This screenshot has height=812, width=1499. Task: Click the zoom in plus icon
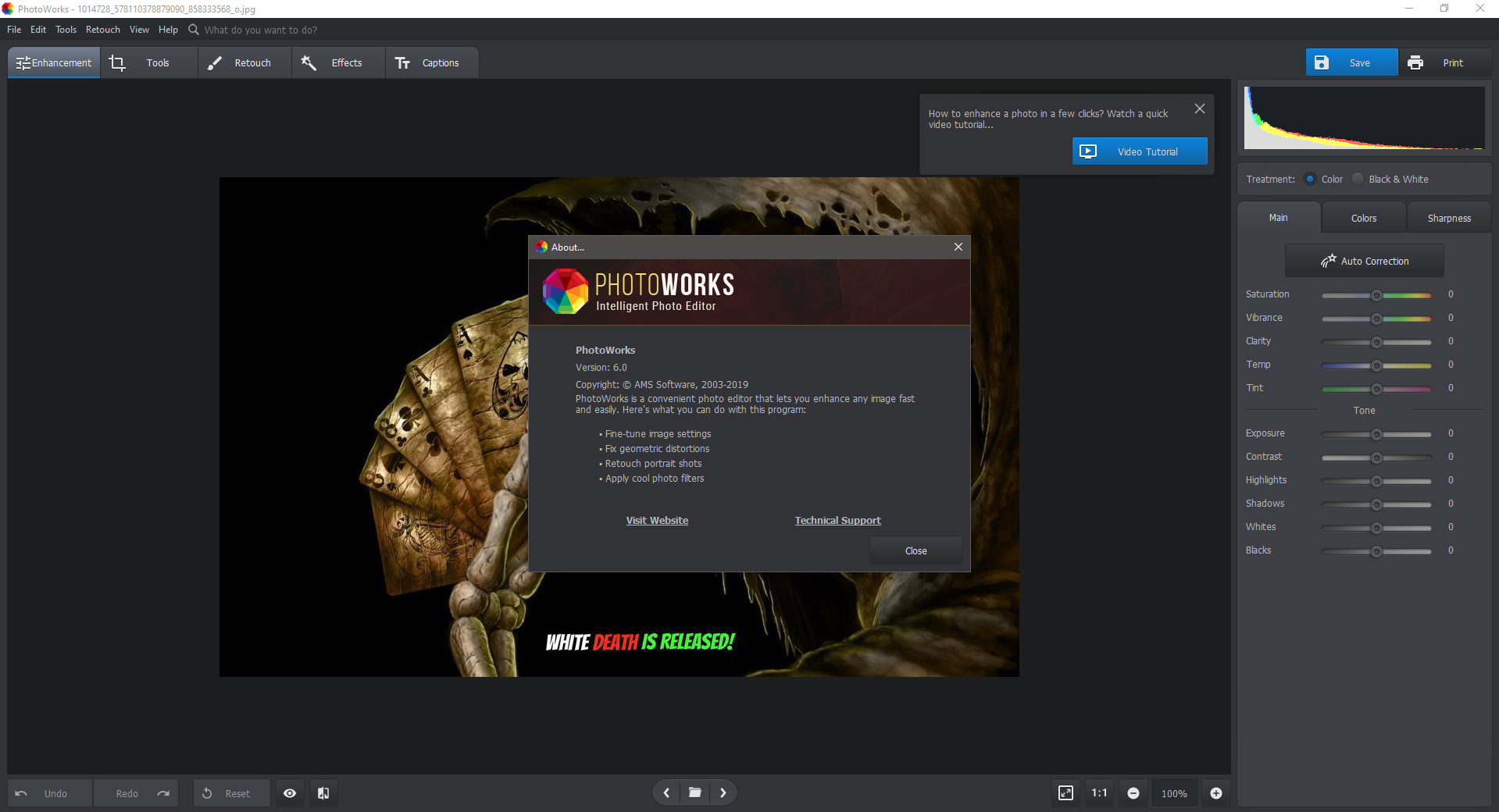point(1216,793)
